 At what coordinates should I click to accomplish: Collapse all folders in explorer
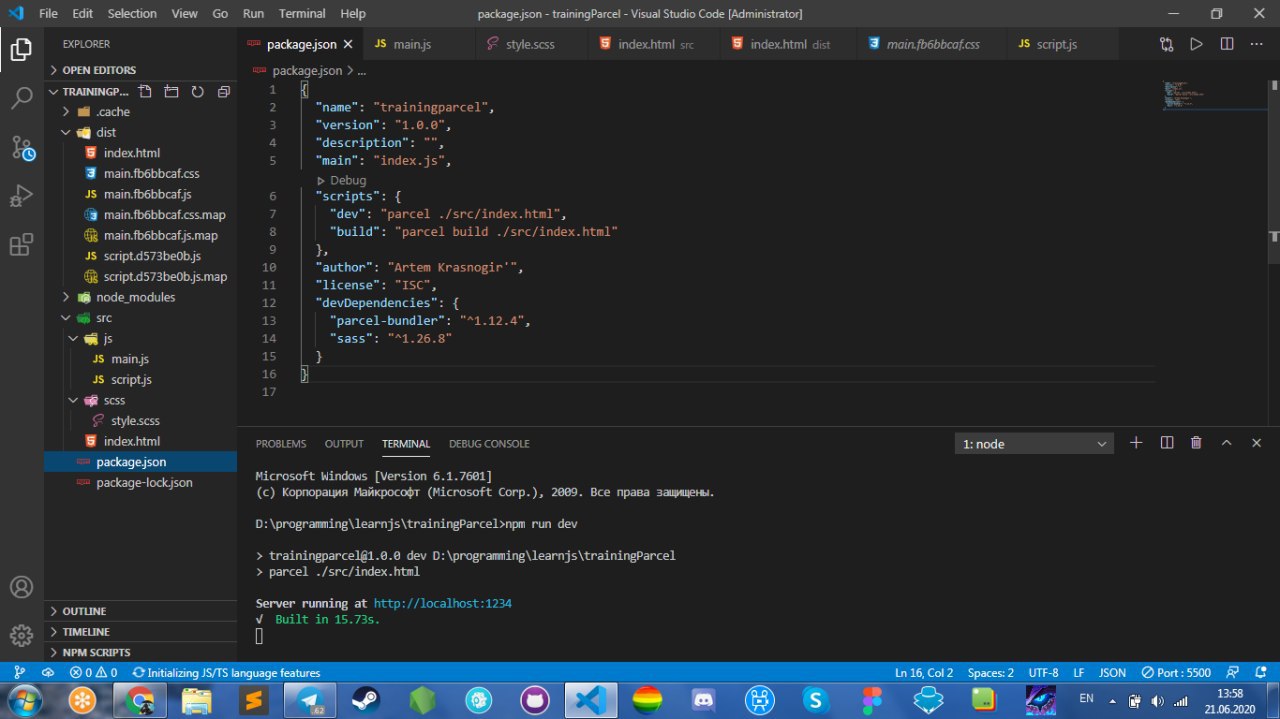[223, 91]
